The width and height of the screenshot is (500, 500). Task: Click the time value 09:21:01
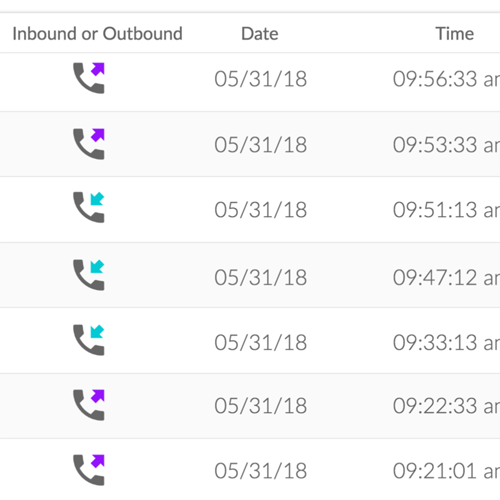tap(446, 471)
